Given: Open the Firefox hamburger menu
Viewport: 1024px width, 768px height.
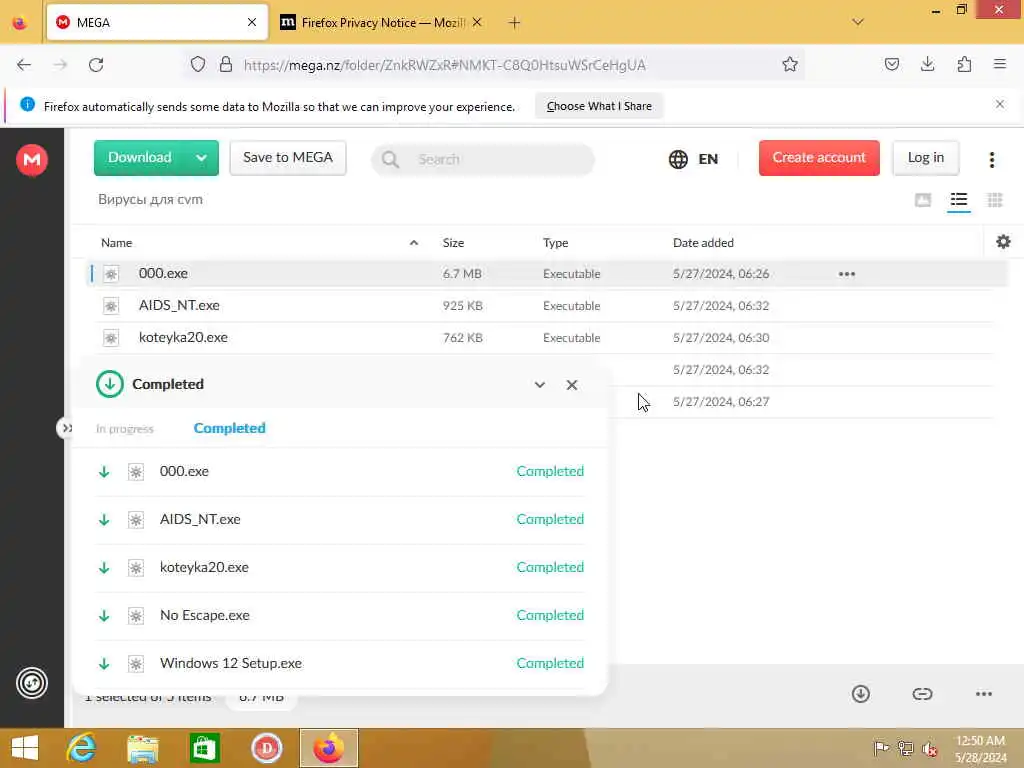Looking at the screenshot, I should (x=1000, y=64).
